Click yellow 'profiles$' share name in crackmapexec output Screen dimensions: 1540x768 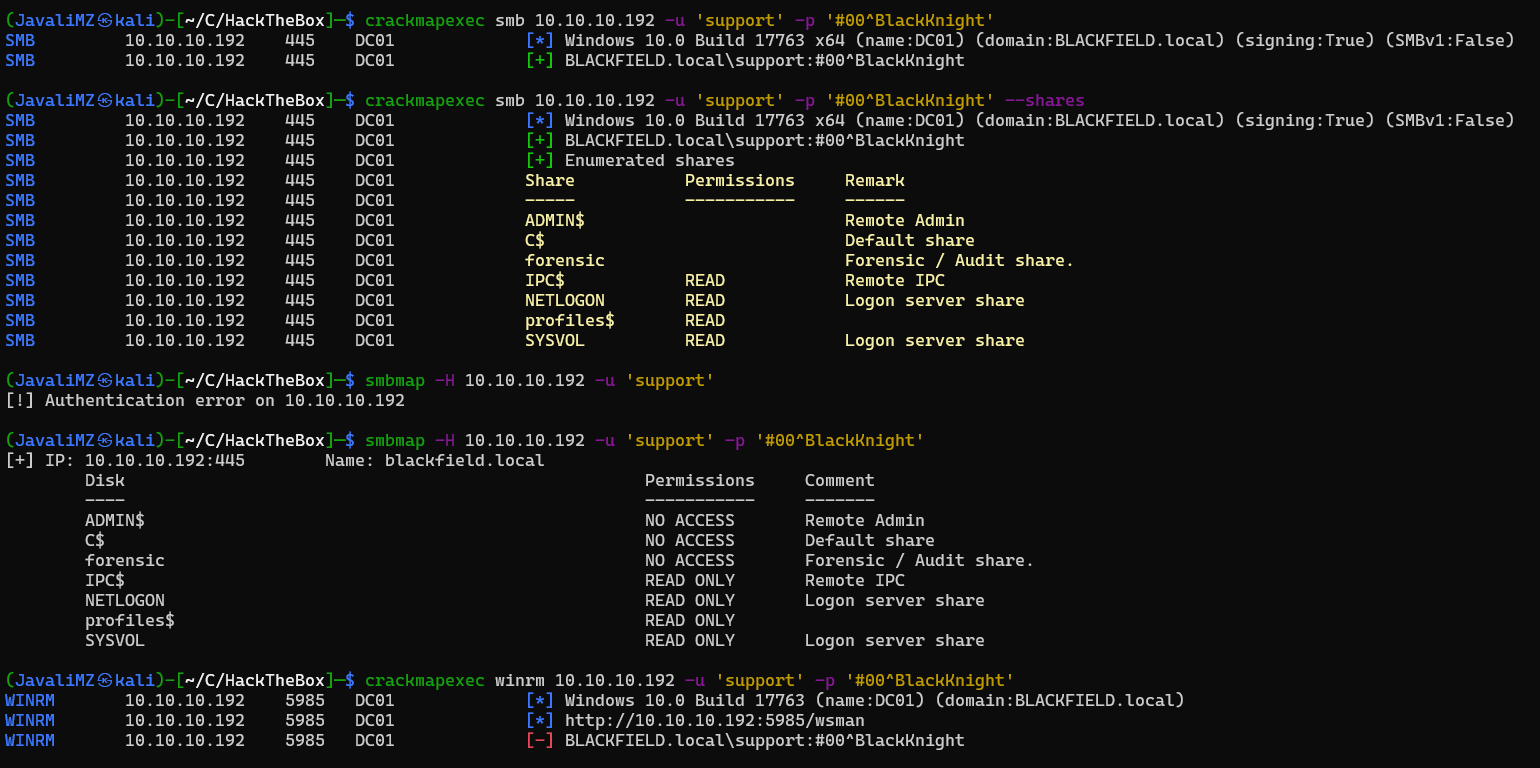(x=570, y=320)
